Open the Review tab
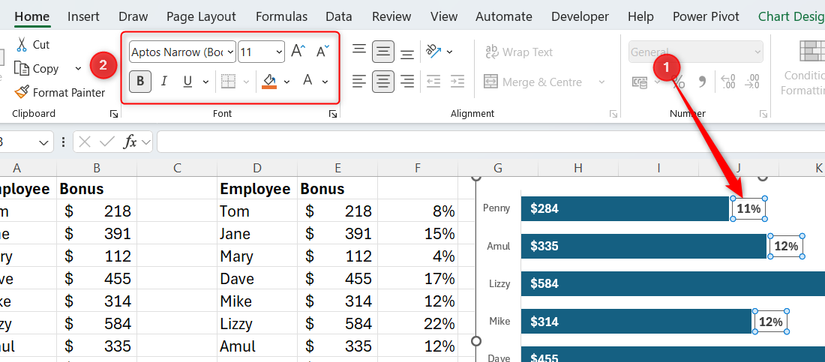 (x=391, y=16)
